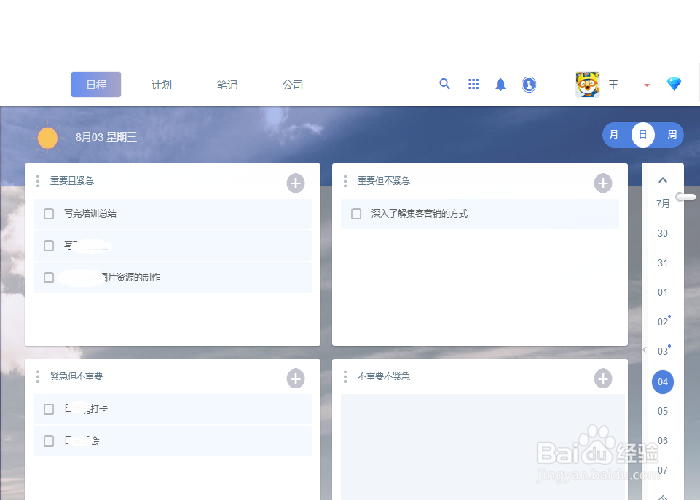Click drag handle of 紧急但不重要 panel

[38, 376]
